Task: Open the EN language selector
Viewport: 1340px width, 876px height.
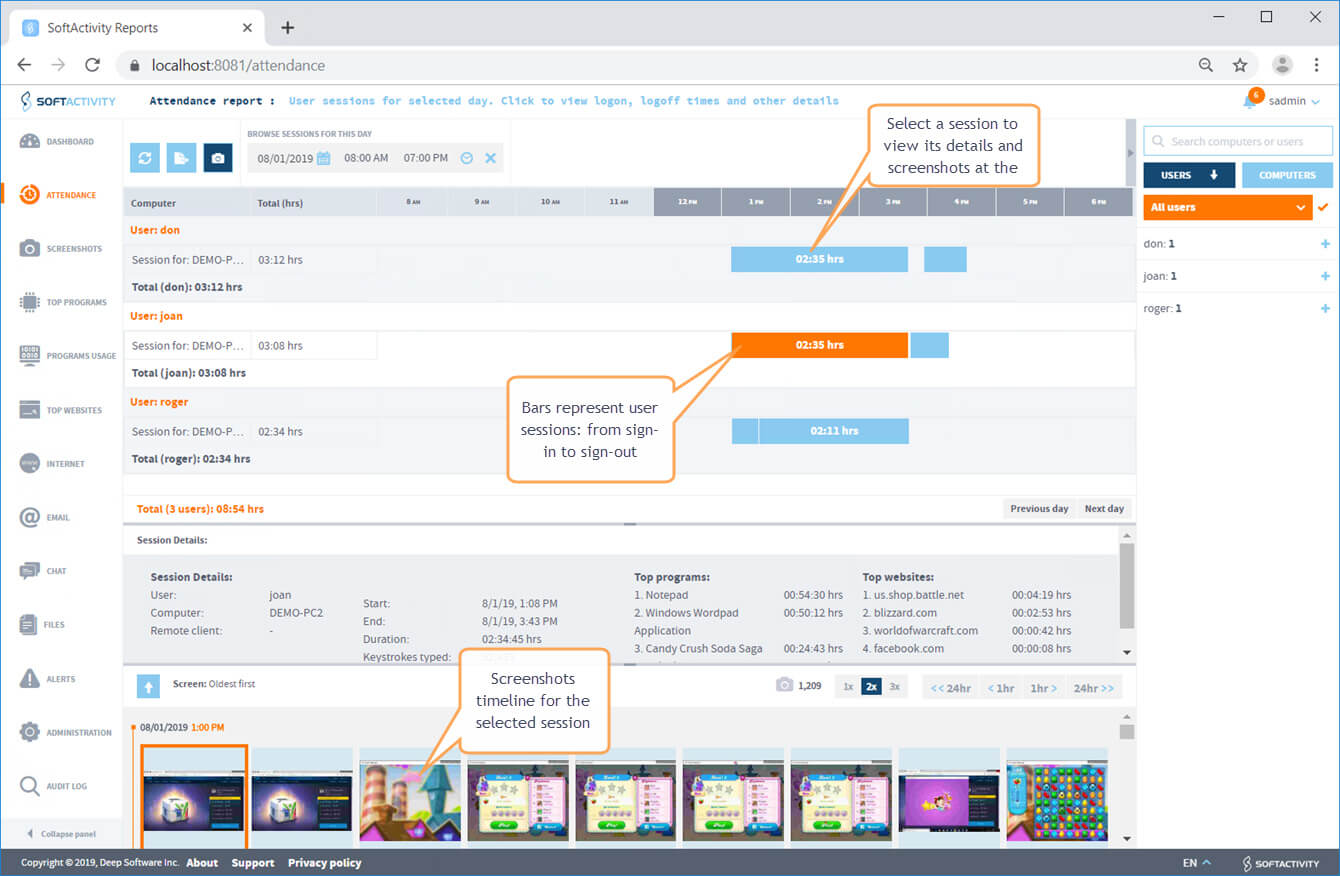Action: point(1196,862)
